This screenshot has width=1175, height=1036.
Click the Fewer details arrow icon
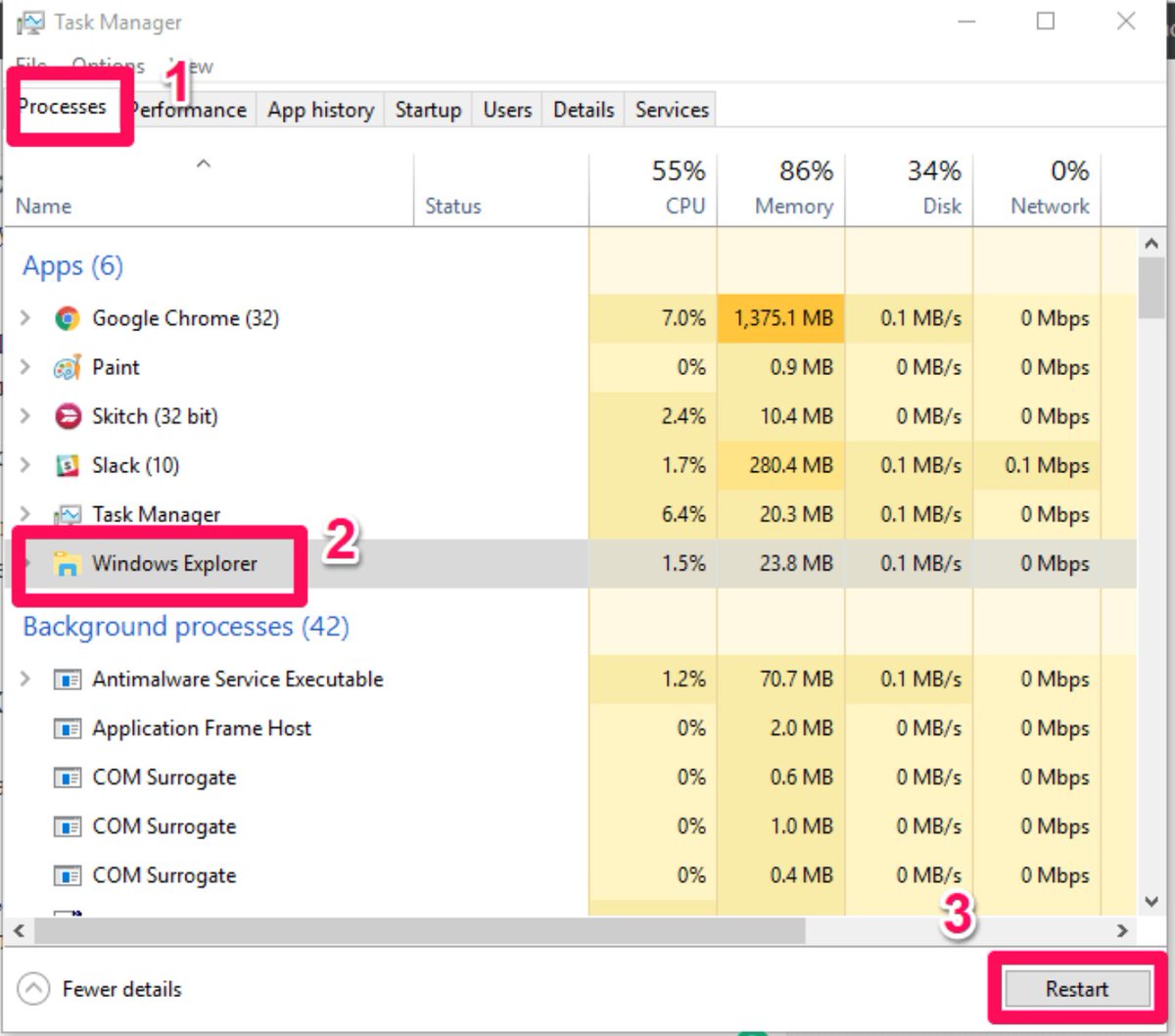pyautogui.click(x=33, y=989)
